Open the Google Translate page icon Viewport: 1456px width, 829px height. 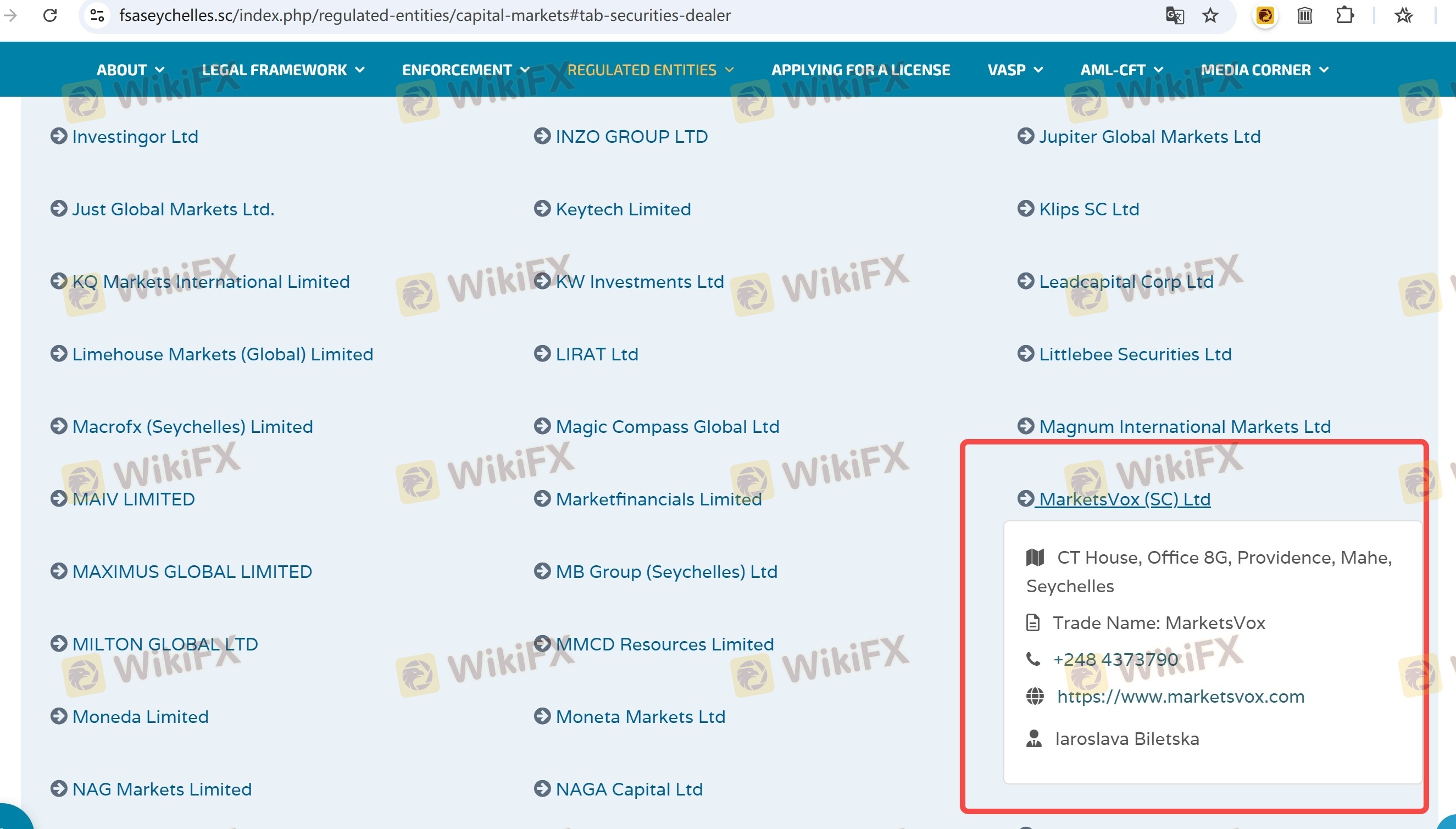pos(1174,15)
